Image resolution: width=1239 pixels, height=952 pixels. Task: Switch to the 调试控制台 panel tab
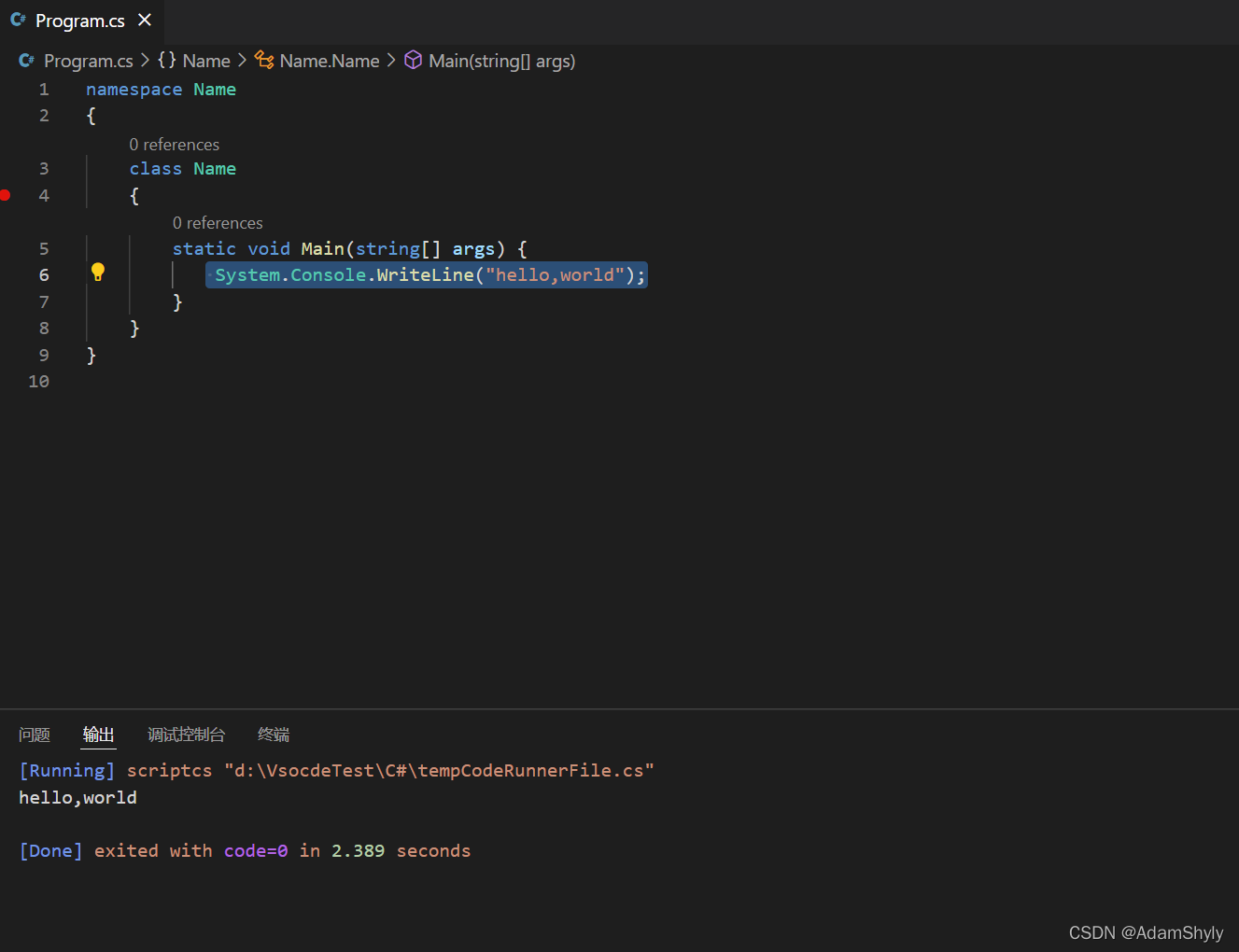[186, 735]
